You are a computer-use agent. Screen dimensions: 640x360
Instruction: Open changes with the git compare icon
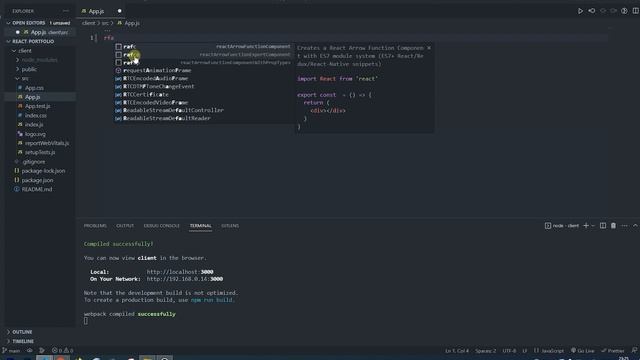[x=591, y=11]
